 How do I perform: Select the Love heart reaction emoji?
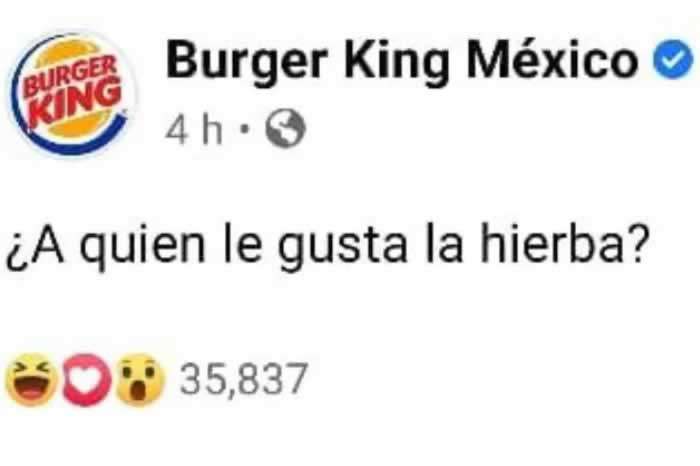(86, 379)
